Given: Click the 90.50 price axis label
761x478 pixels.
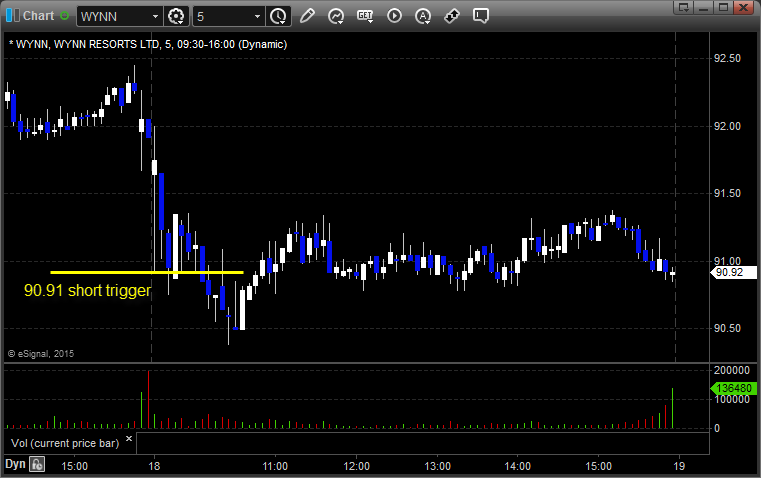Looking at the screenshot, I should pos(727,329).
